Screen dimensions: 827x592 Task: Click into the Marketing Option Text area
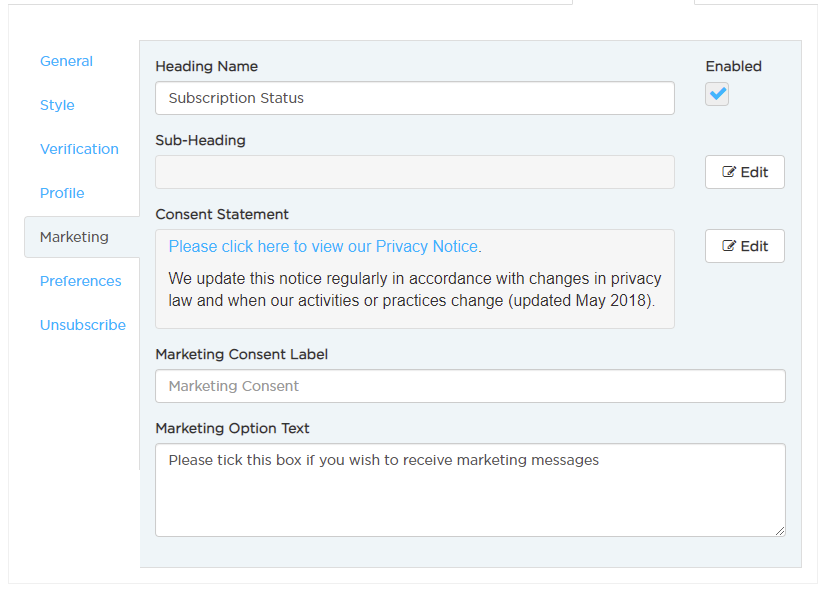tap(470, 490)
